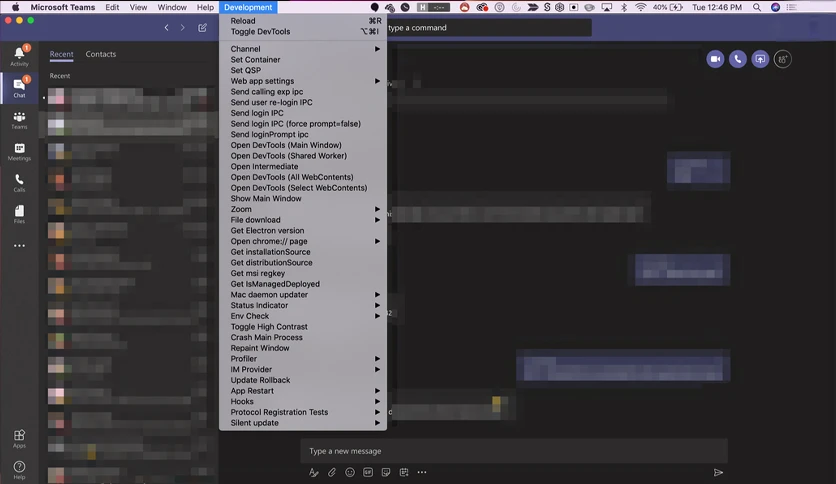This screenshot has width=836, height=484.
Task: Open the Bluetooth menu bar icon
Action: tap(624, 7)
